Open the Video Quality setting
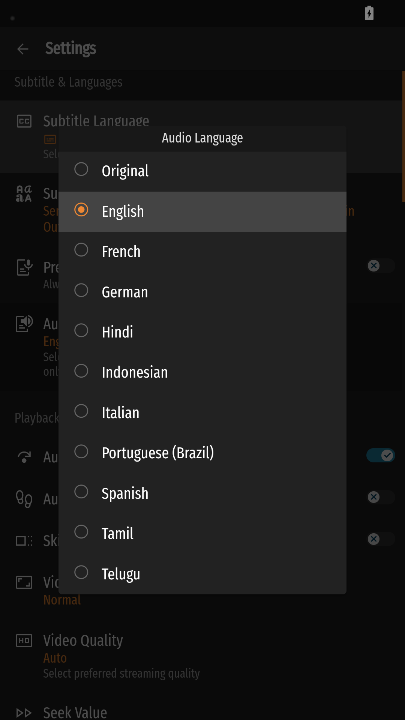The height and width of the screenshot is (720, 405). tap(202, 656)
